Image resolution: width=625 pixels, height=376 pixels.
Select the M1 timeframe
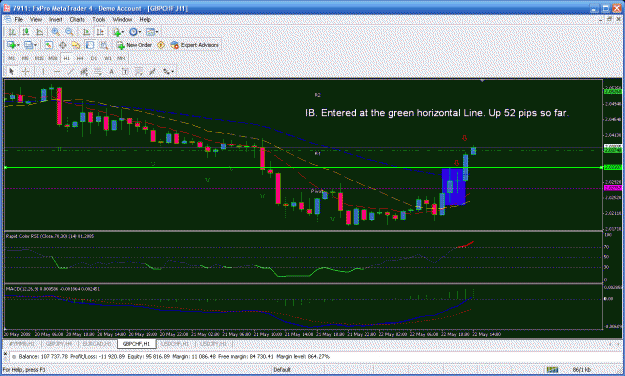pos(12,58)
